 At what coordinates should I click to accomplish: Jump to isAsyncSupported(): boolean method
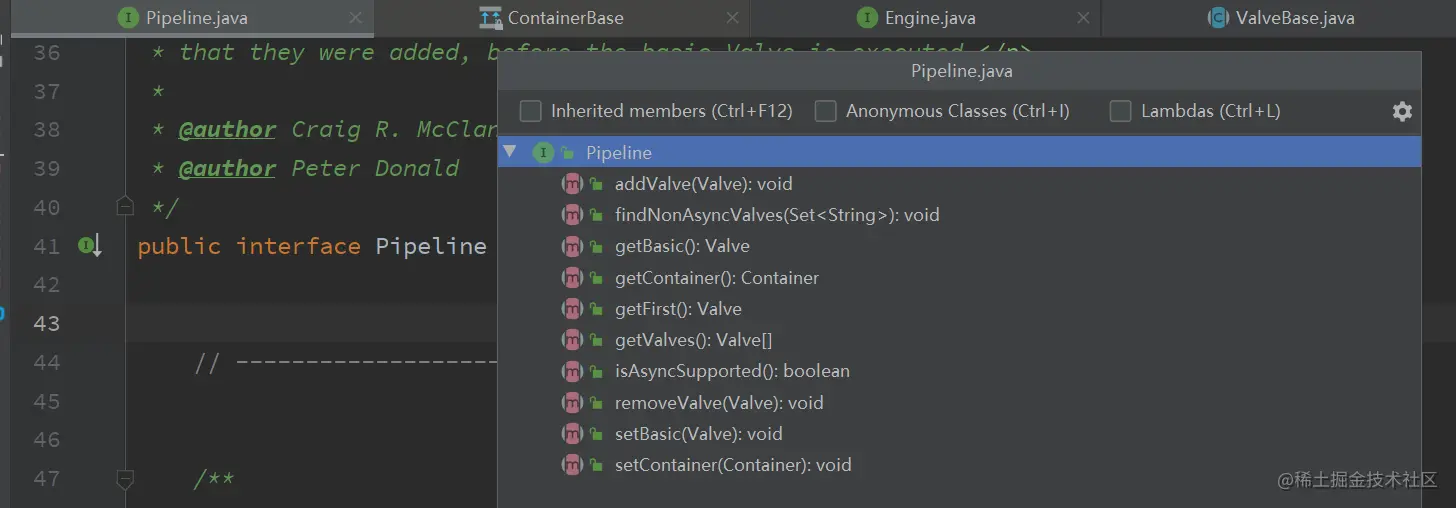732,371
